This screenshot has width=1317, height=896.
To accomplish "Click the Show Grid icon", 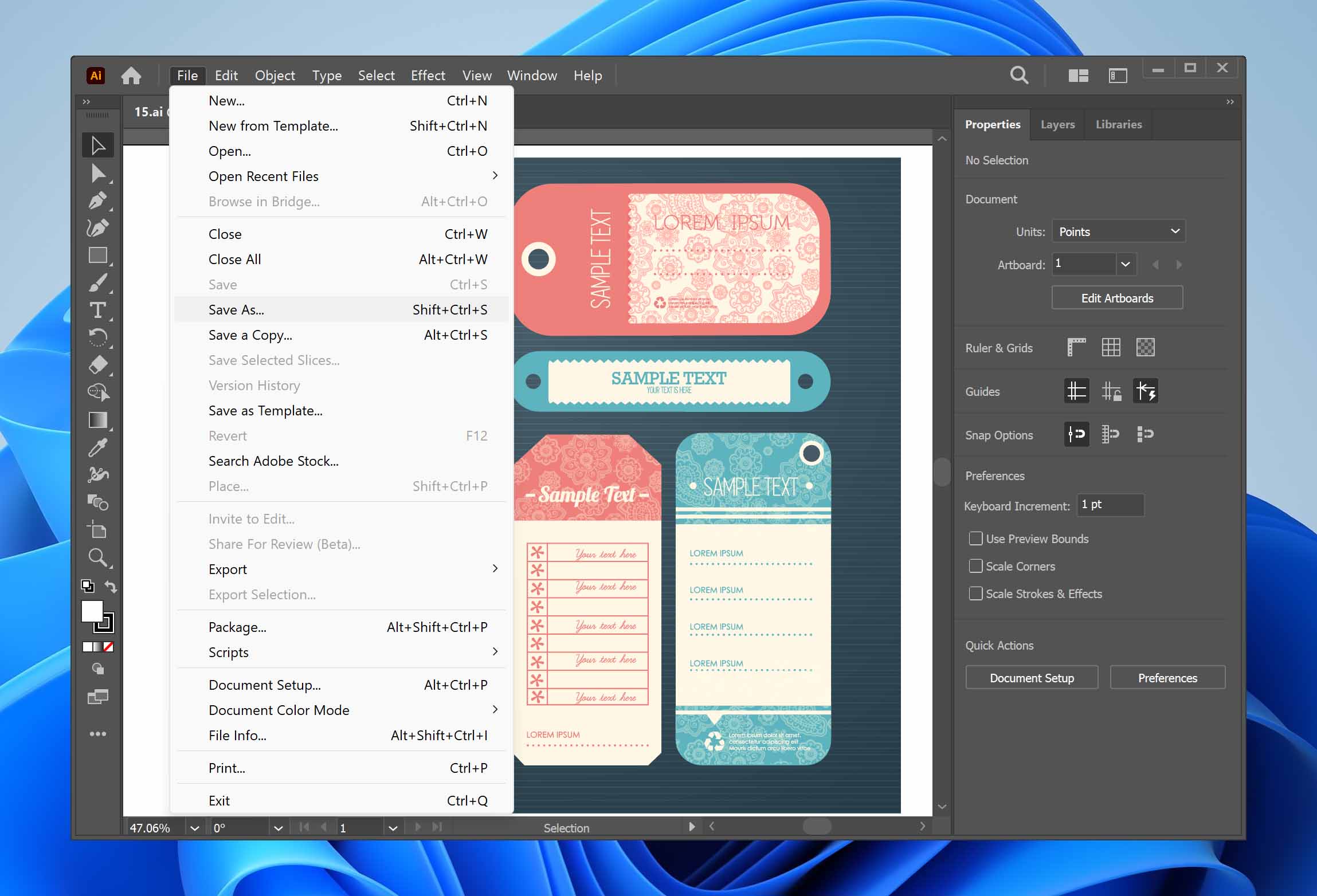I will (1111, 347).
